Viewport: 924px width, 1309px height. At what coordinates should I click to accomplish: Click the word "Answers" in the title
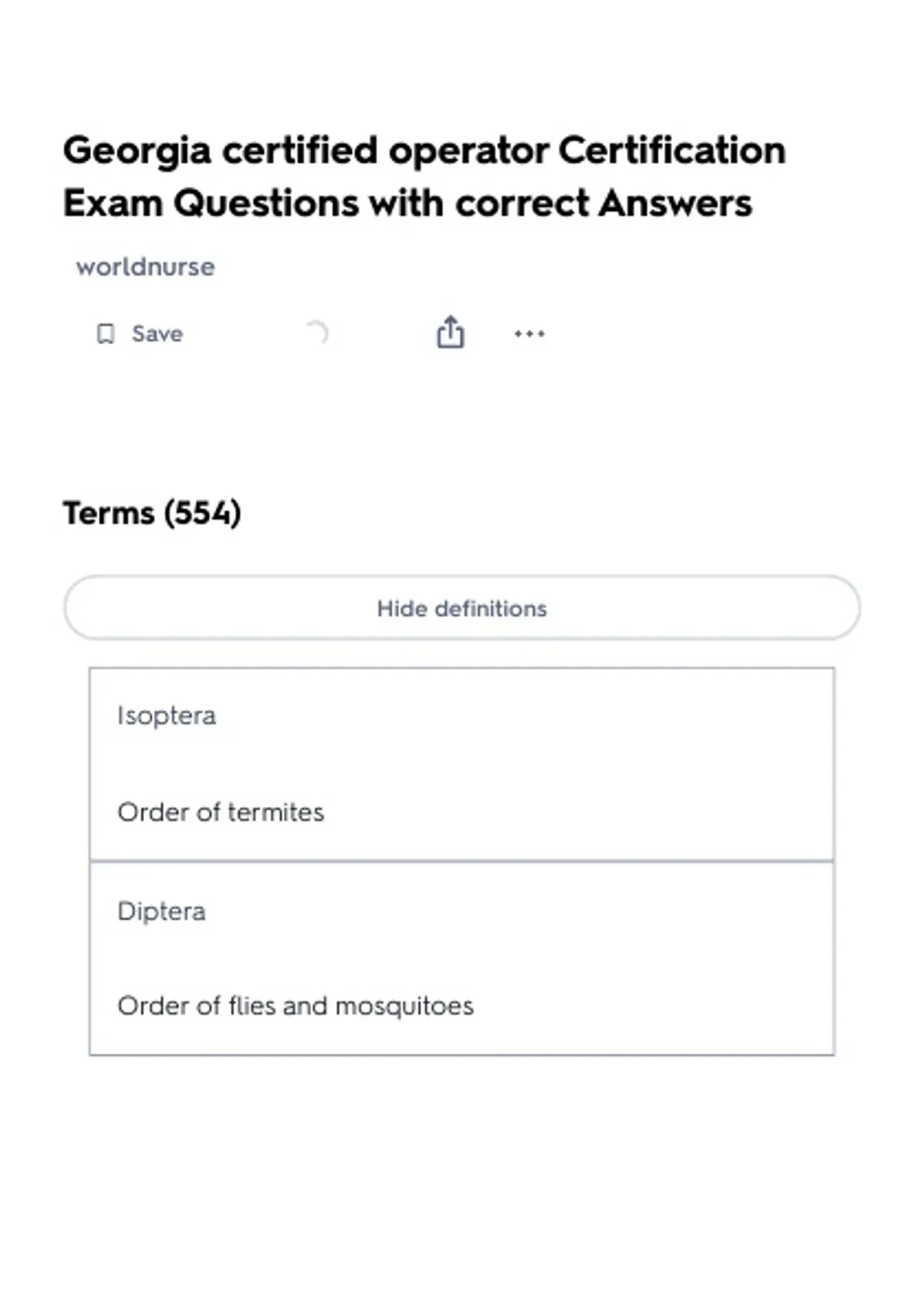675,203
